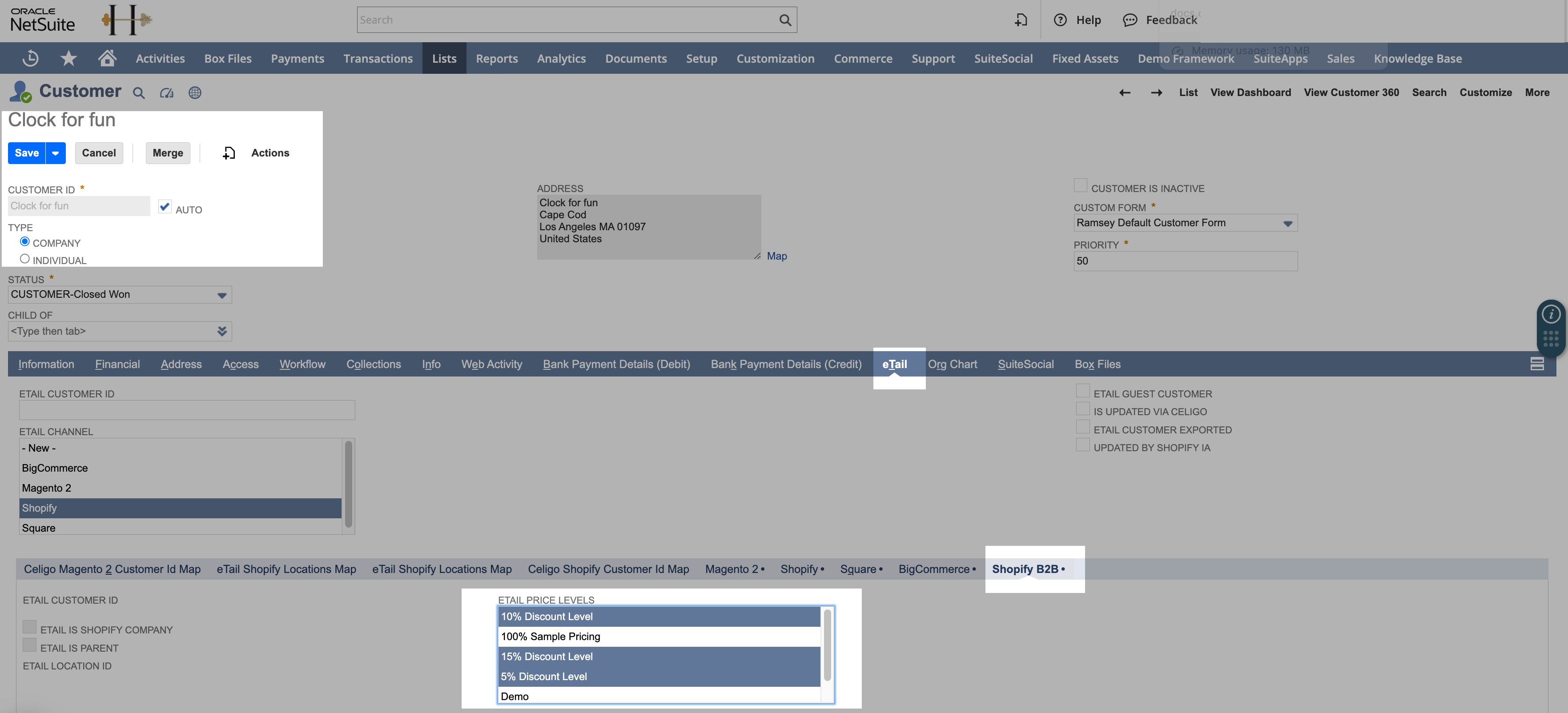Go to previous record arrow
Viewport: 1568px width, 713px height.
(x=1125, y=92)
